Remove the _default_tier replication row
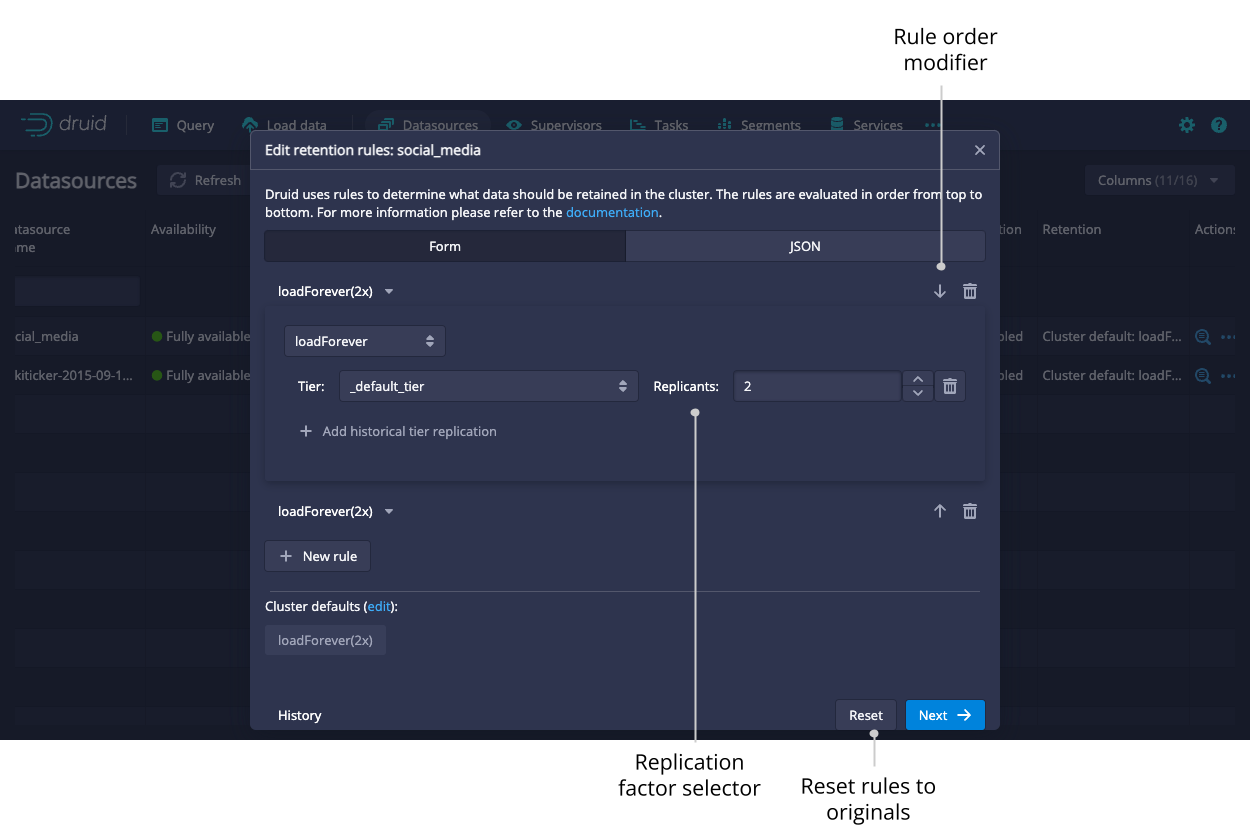Screen dimensions: 1250x840 [x=950, y=386]
